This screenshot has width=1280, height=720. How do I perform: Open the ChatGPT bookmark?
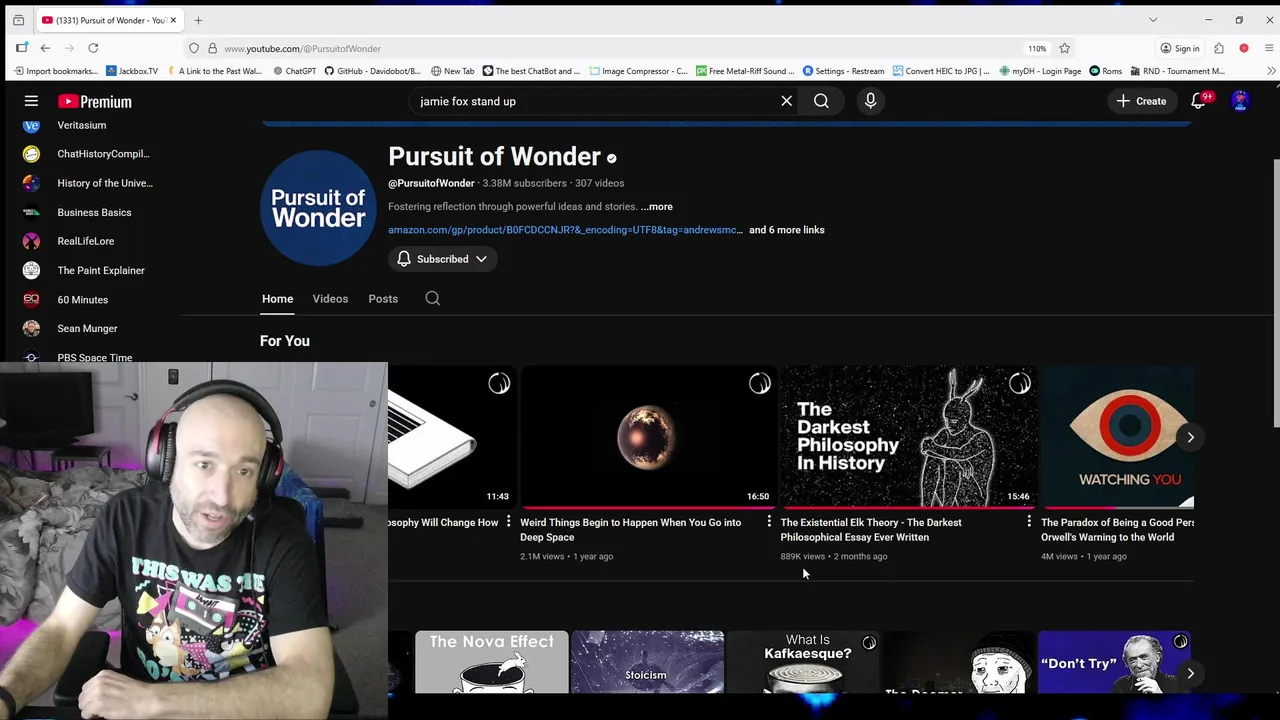294,71
